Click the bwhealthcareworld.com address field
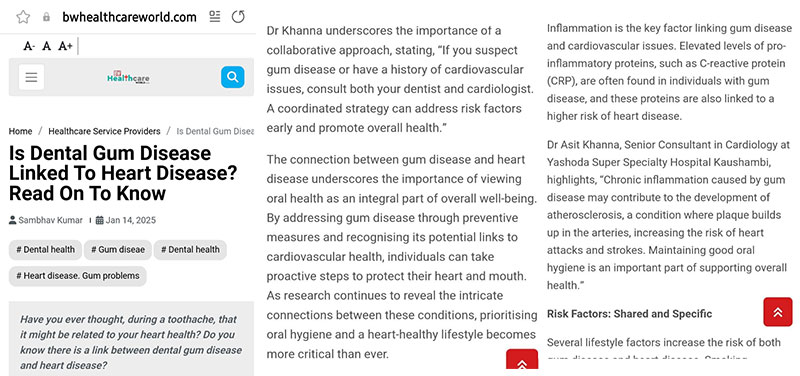The height and width of the screenshot is (376, 800). pyautogui.click(x=130, y=17)
